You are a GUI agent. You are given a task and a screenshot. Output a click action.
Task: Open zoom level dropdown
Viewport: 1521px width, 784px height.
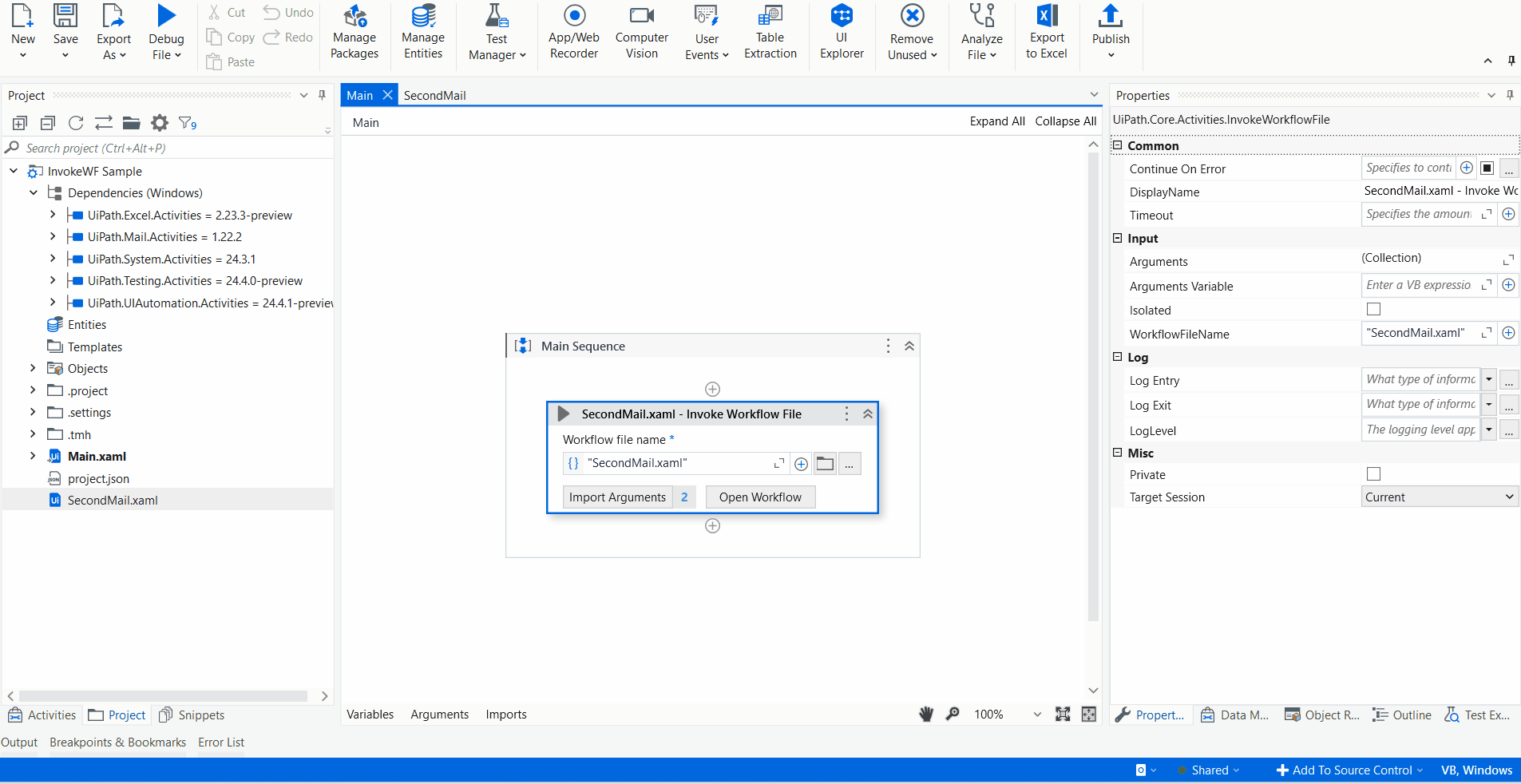click(x=1037, y=715)
